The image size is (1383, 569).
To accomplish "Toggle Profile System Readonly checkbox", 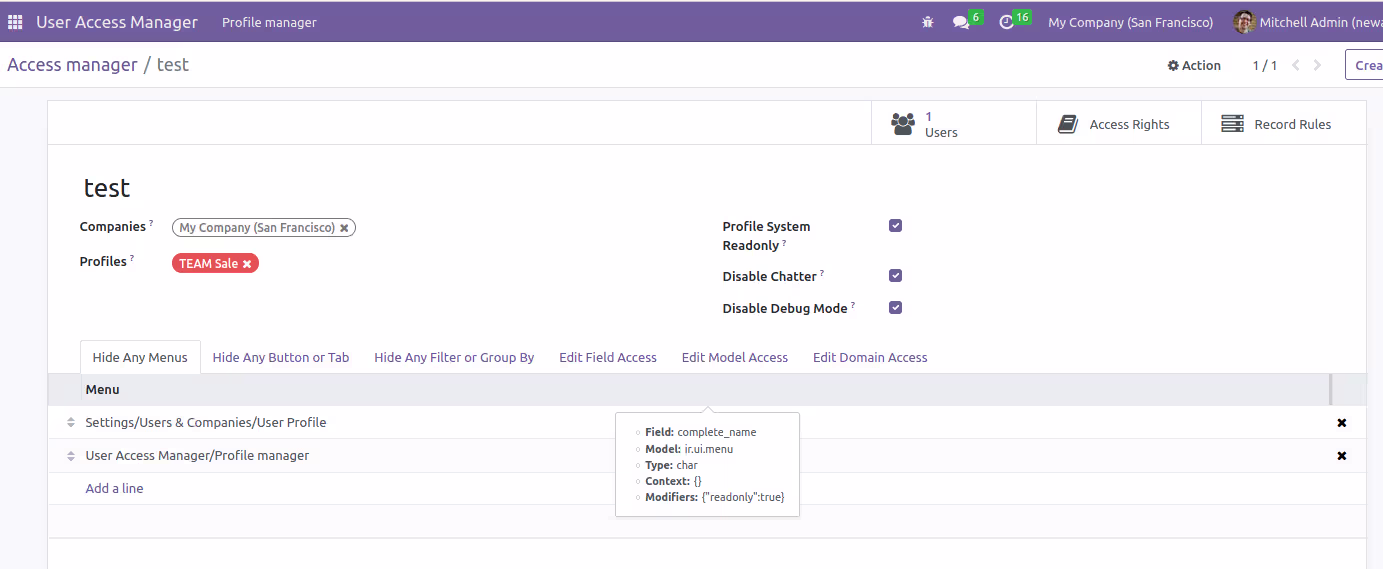I will (895, 226).
